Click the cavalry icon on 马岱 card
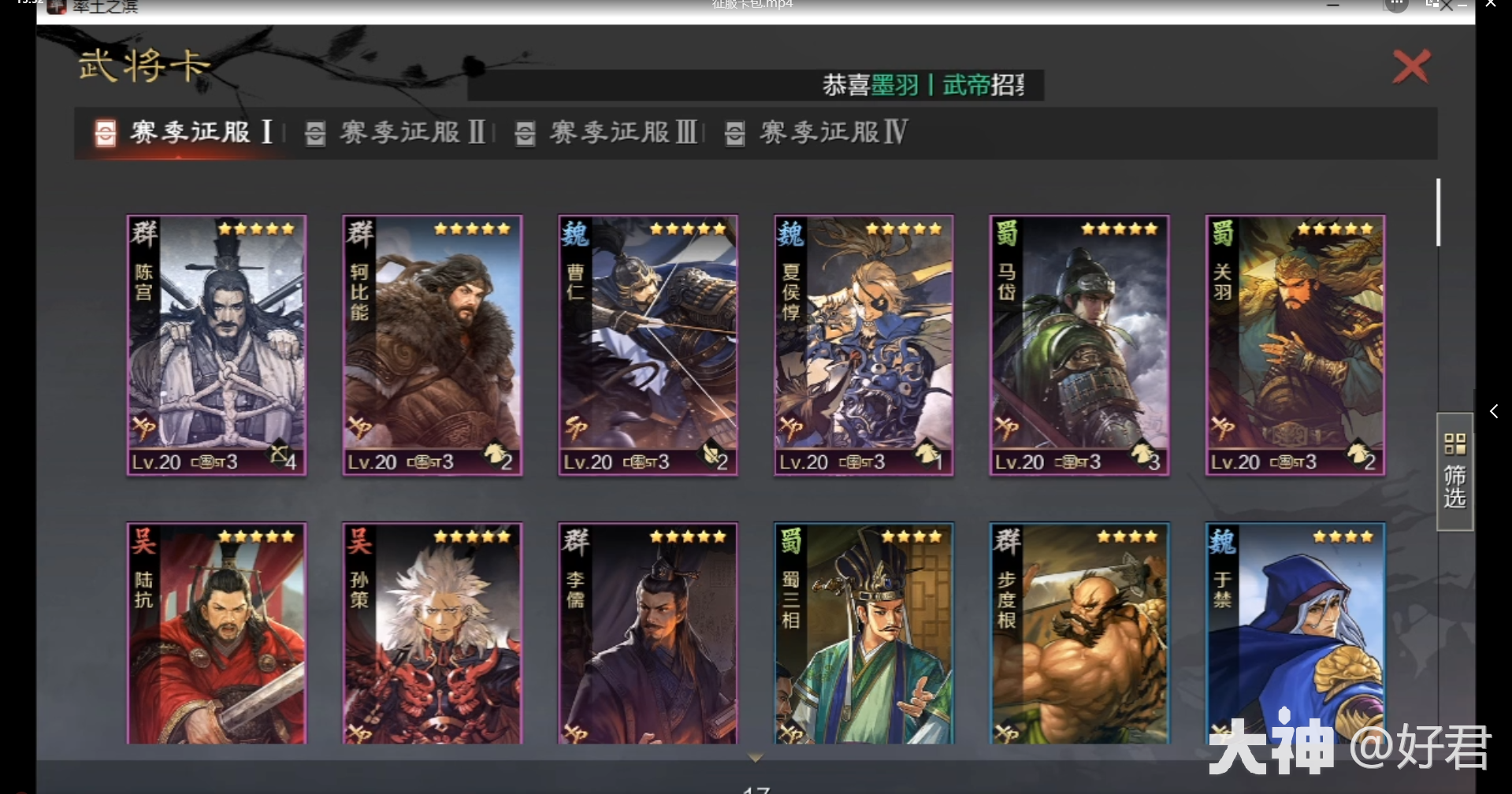 (1142, 454)
